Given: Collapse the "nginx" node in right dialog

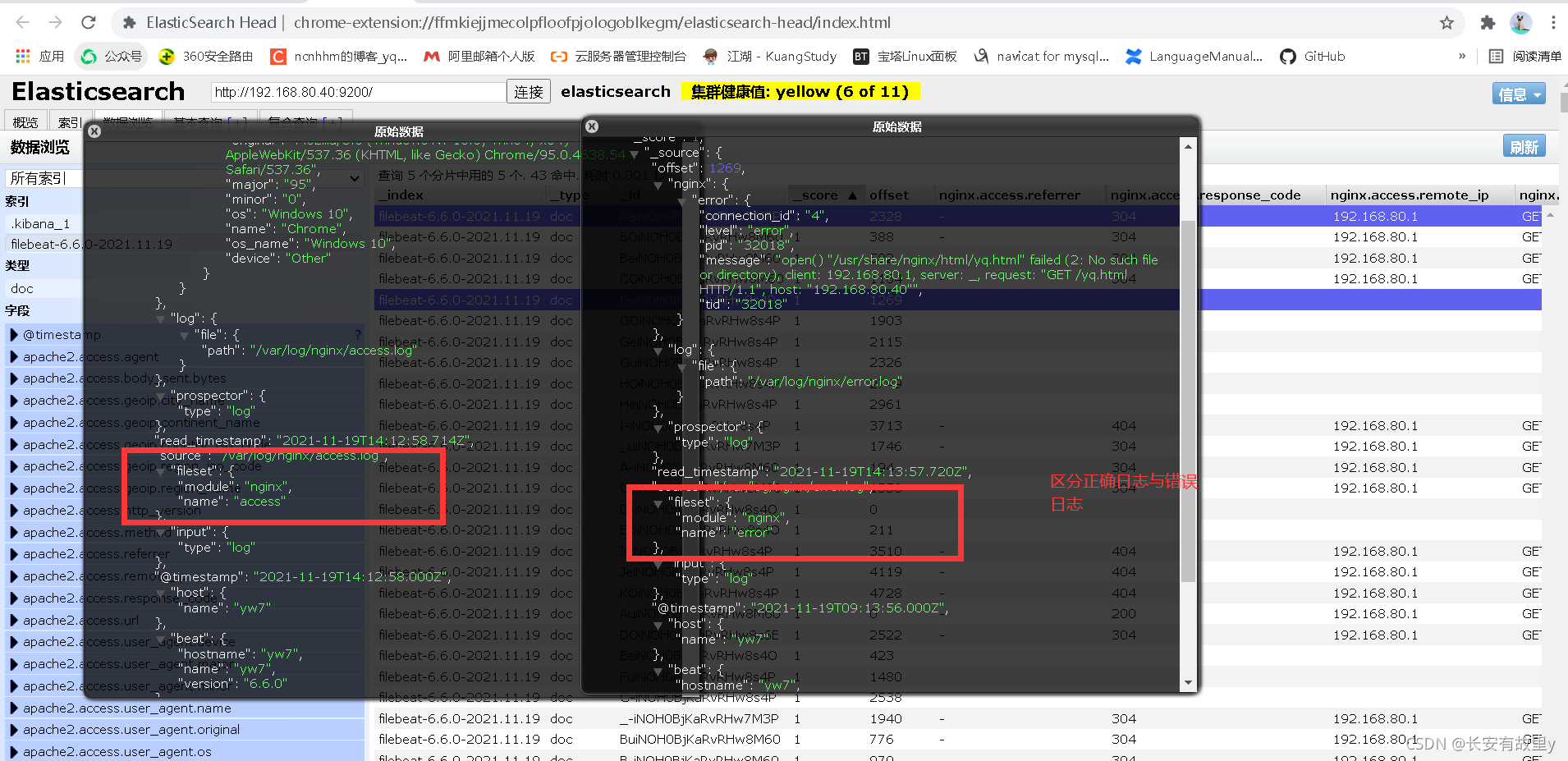Looking at the screenshot, I should 658,186.
